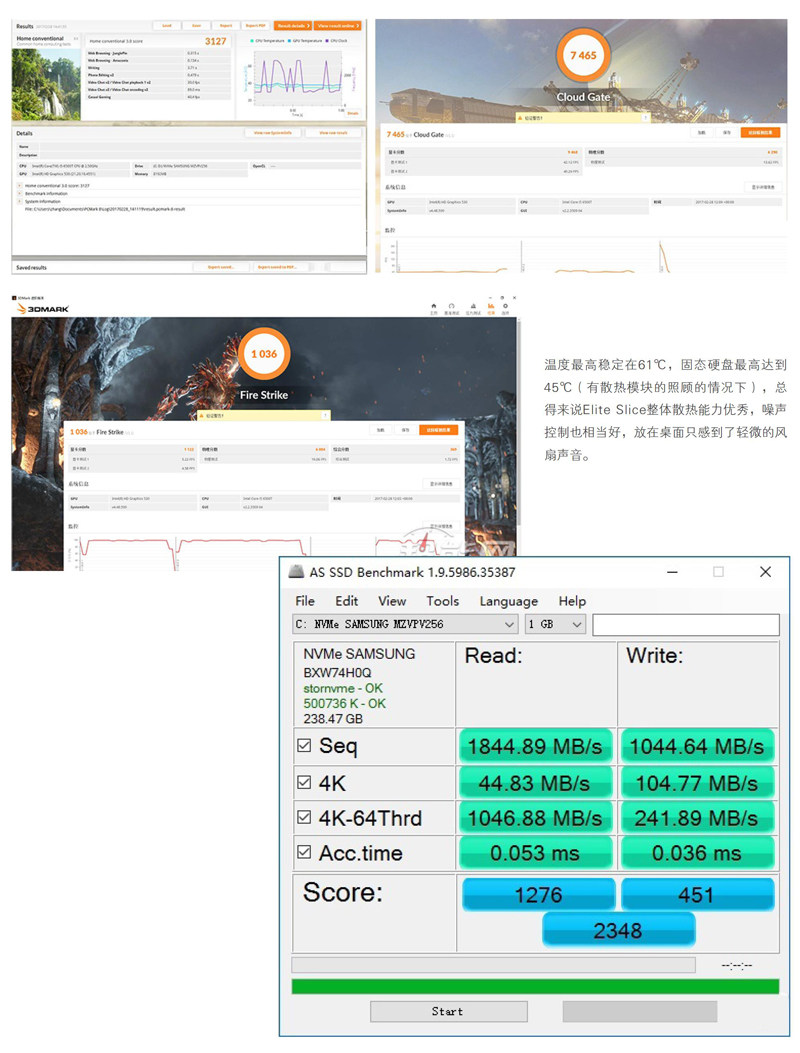Image resolution: width=800 pixels, height=1053 pixels.
Task: Click the empty text field beside 1 GB
Action: coord(685,624)
